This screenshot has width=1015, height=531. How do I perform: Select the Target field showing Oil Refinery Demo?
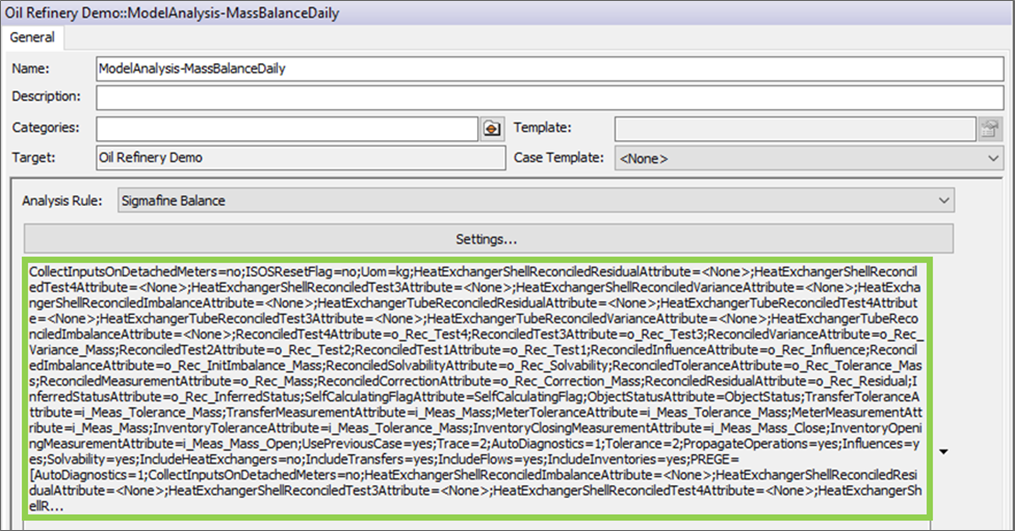coord(300,158)
